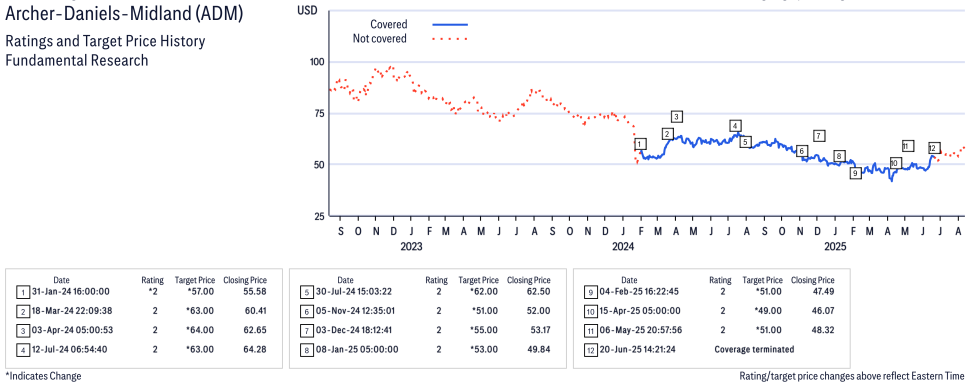Click the date 08-Jan-25 05:00:00

point(356,349)
